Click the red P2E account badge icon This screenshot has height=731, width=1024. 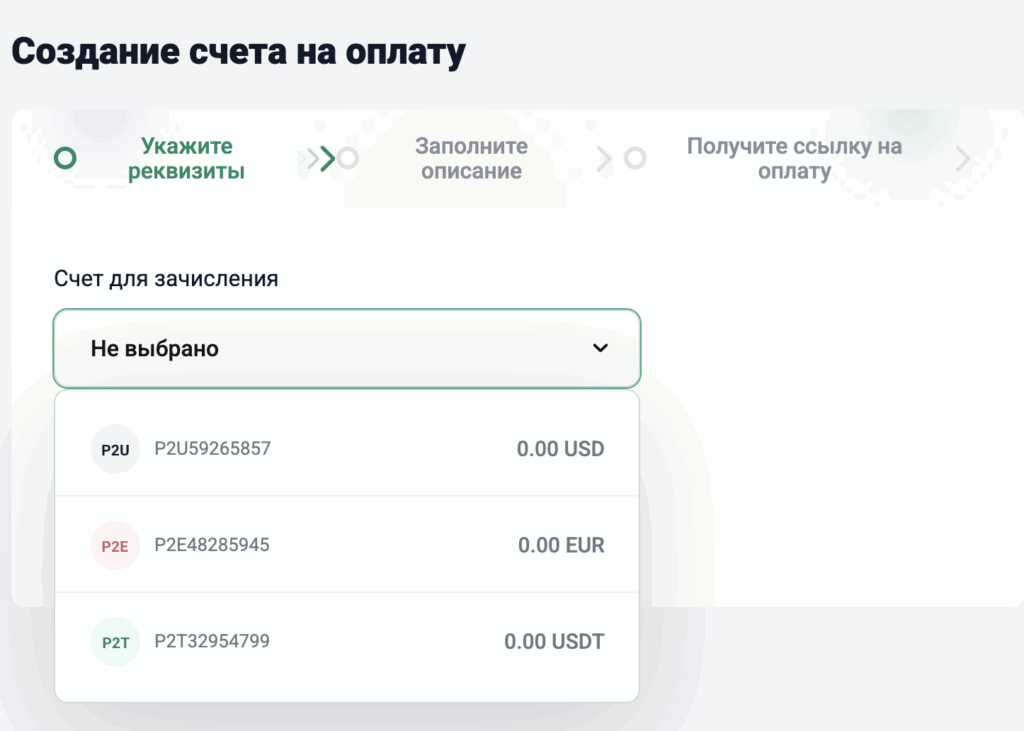pos(115,546)
